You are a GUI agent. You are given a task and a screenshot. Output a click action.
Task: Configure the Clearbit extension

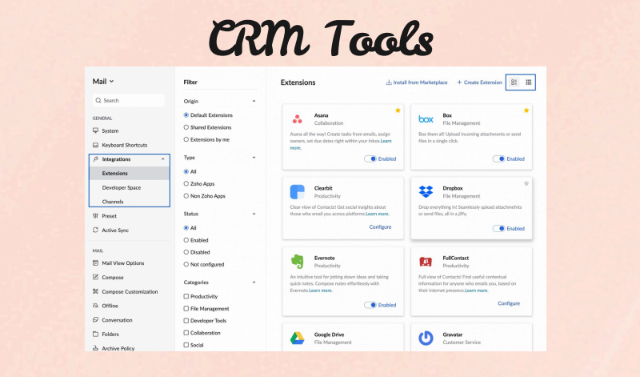[x=380, y=227]
